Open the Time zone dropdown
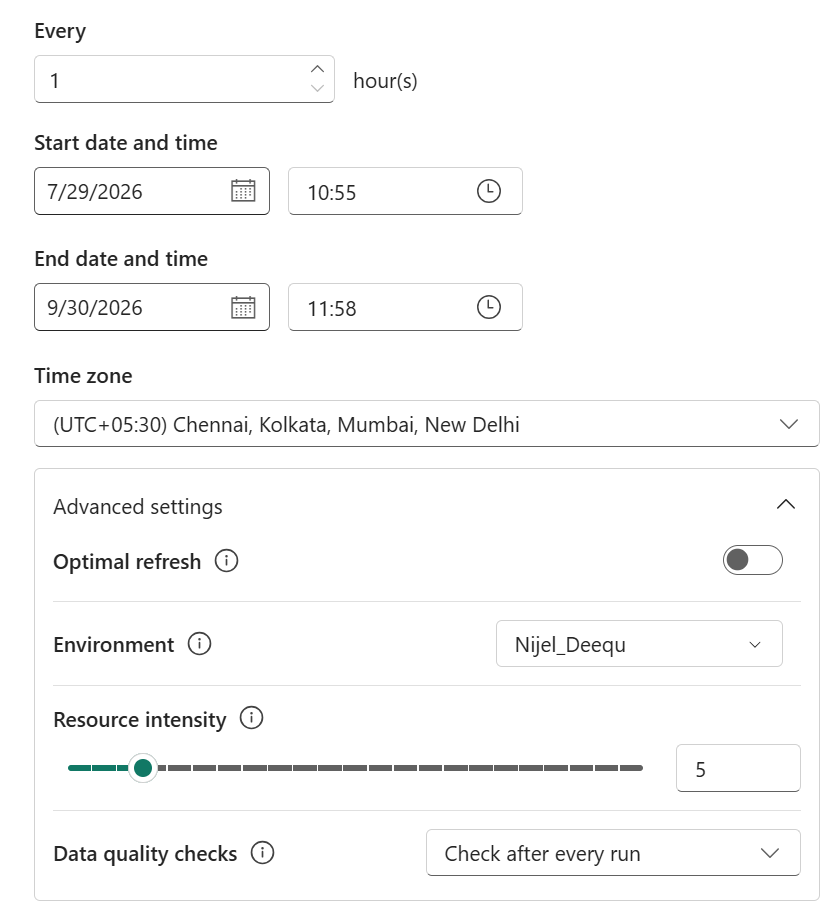 (x=427, y=424)
